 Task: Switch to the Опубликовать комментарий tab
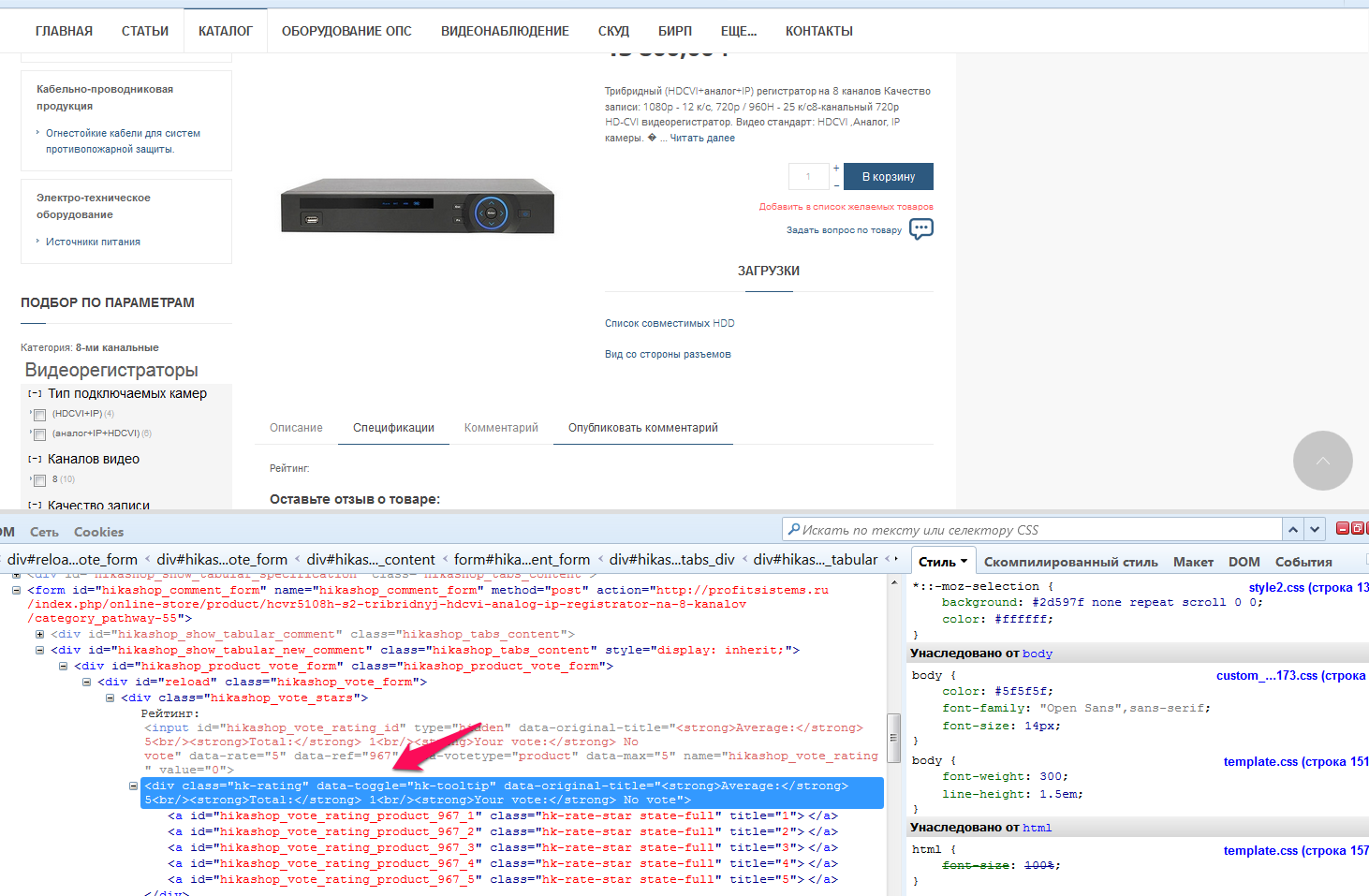[x=643, y=428]
